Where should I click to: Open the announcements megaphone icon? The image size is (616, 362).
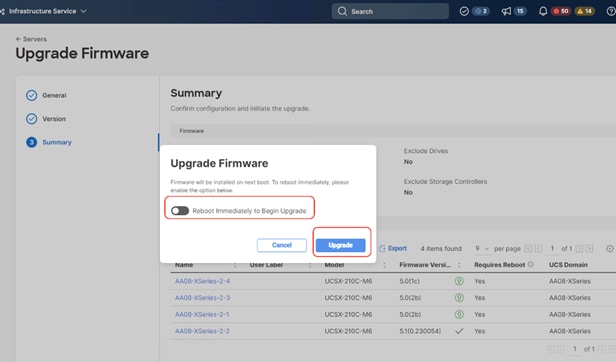click(x=506, y=11)
